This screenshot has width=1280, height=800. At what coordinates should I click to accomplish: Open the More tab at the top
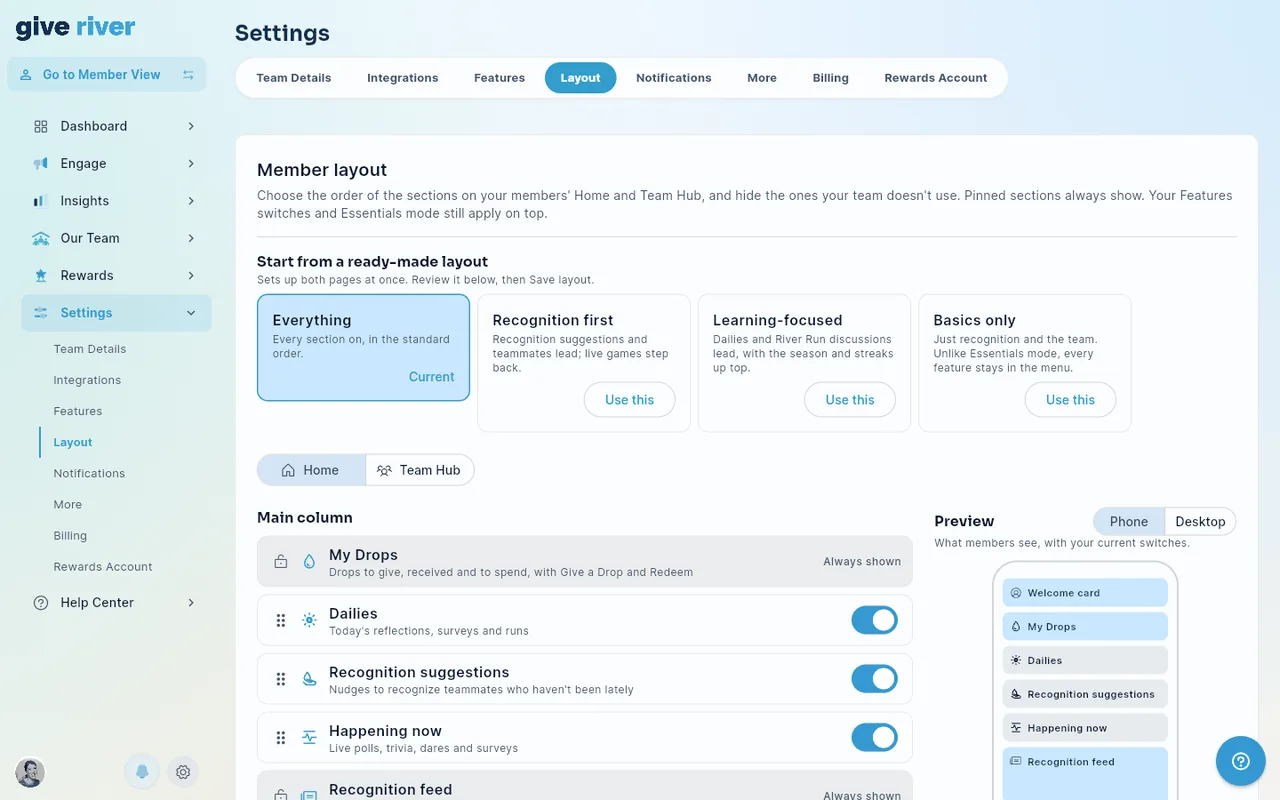pyautogui.click(x=762, y=78)
